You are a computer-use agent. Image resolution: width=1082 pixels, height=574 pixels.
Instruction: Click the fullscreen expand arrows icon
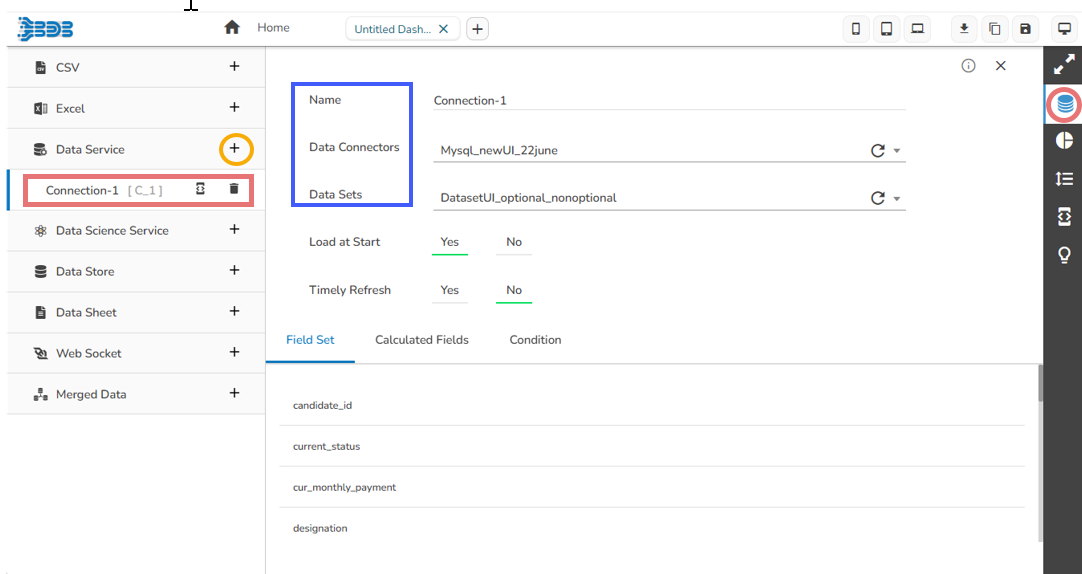(x=1064, y=66)
